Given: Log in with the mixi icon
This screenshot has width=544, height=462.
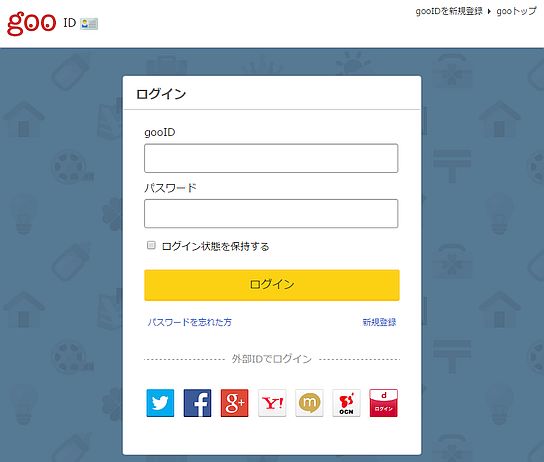Looking at the screenshot, I should pyautogui.click(x=309, y=403).
